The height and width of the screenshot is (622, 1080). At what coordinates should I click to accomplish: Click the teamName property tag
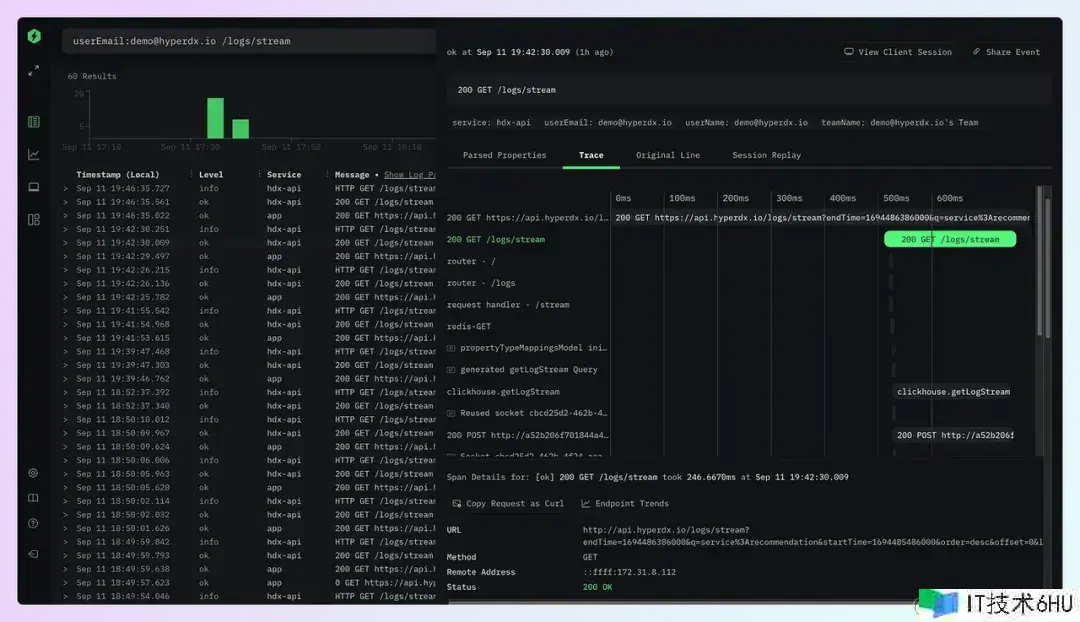point(899,123)
